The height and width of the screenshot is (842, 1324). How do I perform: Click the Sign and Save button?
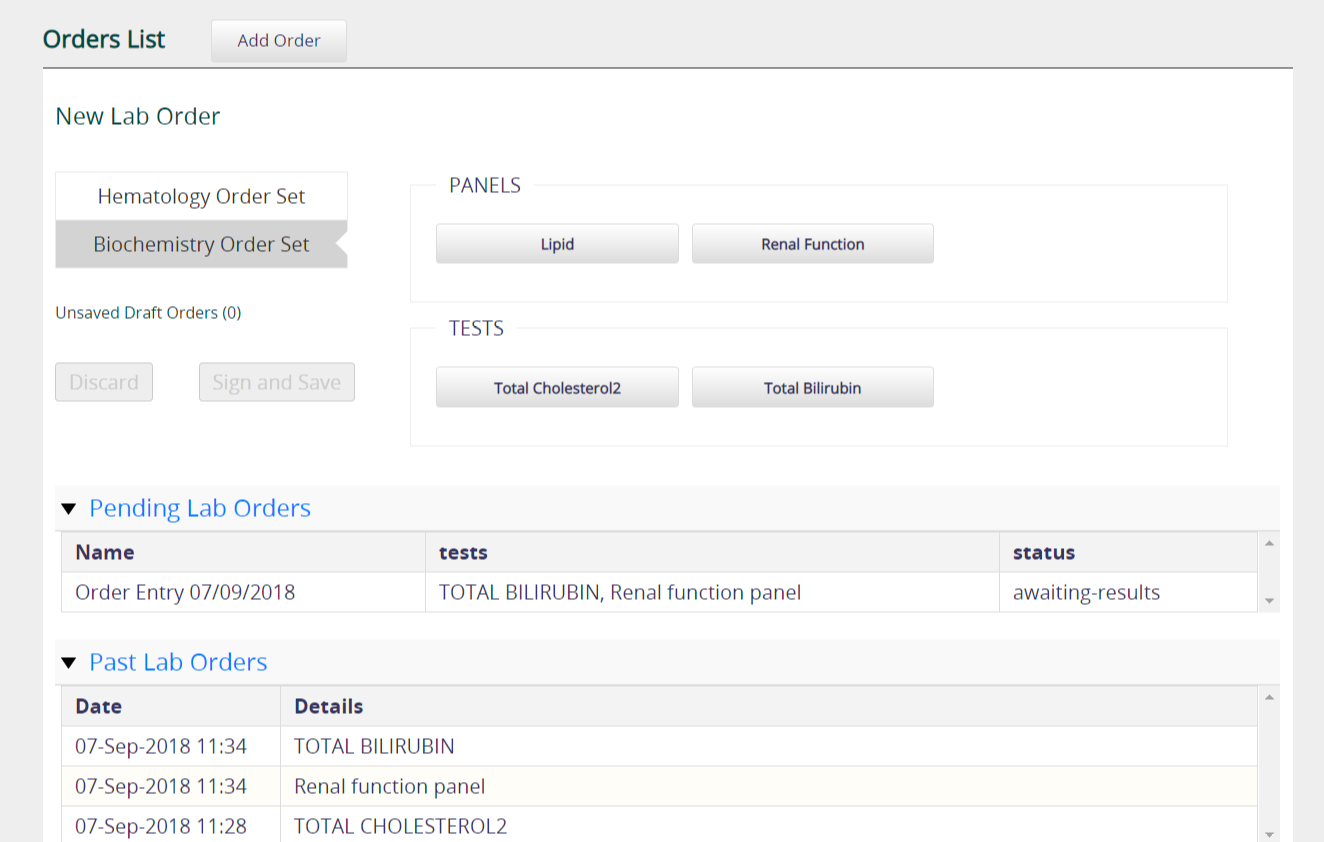276,381
